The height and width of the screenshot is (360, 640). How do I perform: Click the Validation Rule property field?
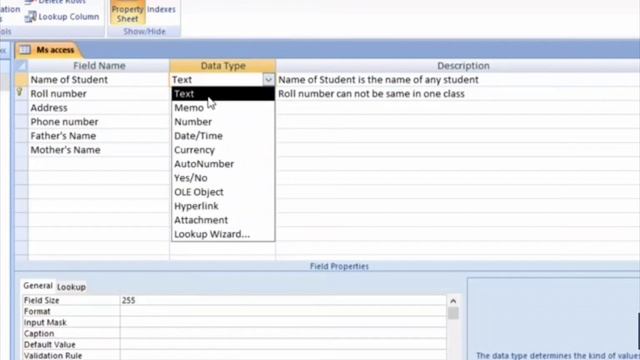coord(283,356)
